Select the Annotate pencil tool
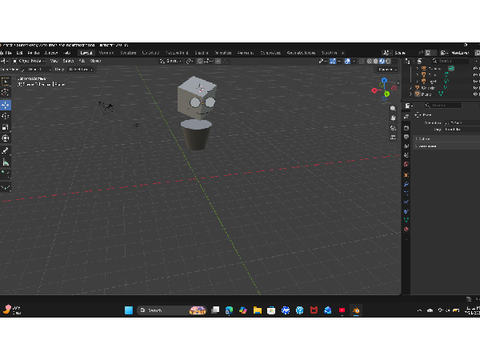This screenshot has height=360, width=480. tap(5, 151)
